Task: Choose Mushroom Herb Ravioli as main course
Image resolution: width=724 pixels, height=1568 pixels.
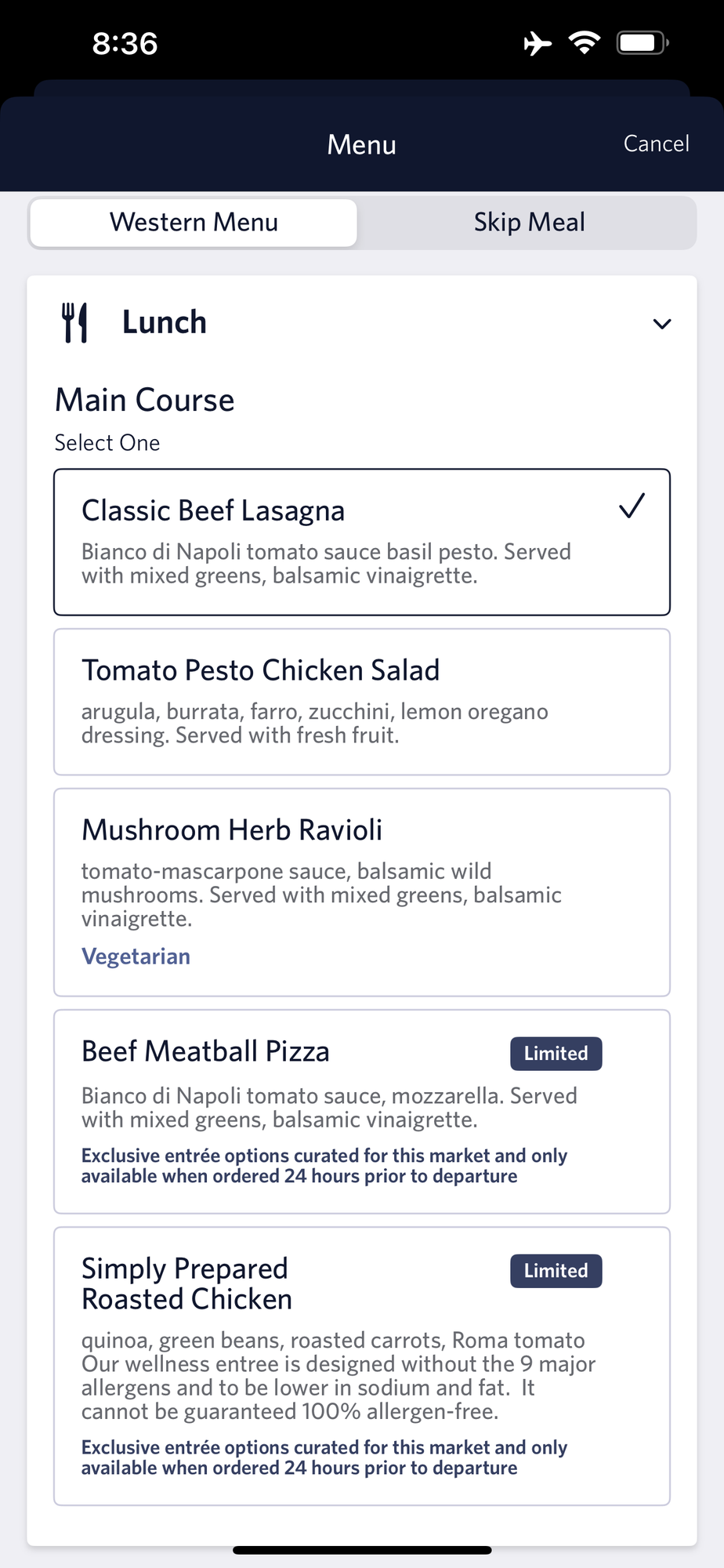Action: tap(362, 892)
